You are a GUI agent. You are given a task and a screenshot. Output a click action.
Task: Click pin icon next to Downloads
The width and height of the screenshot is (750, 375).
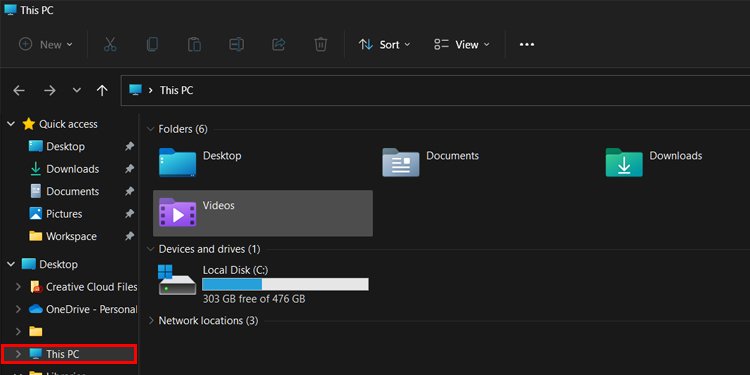[129, 169]
